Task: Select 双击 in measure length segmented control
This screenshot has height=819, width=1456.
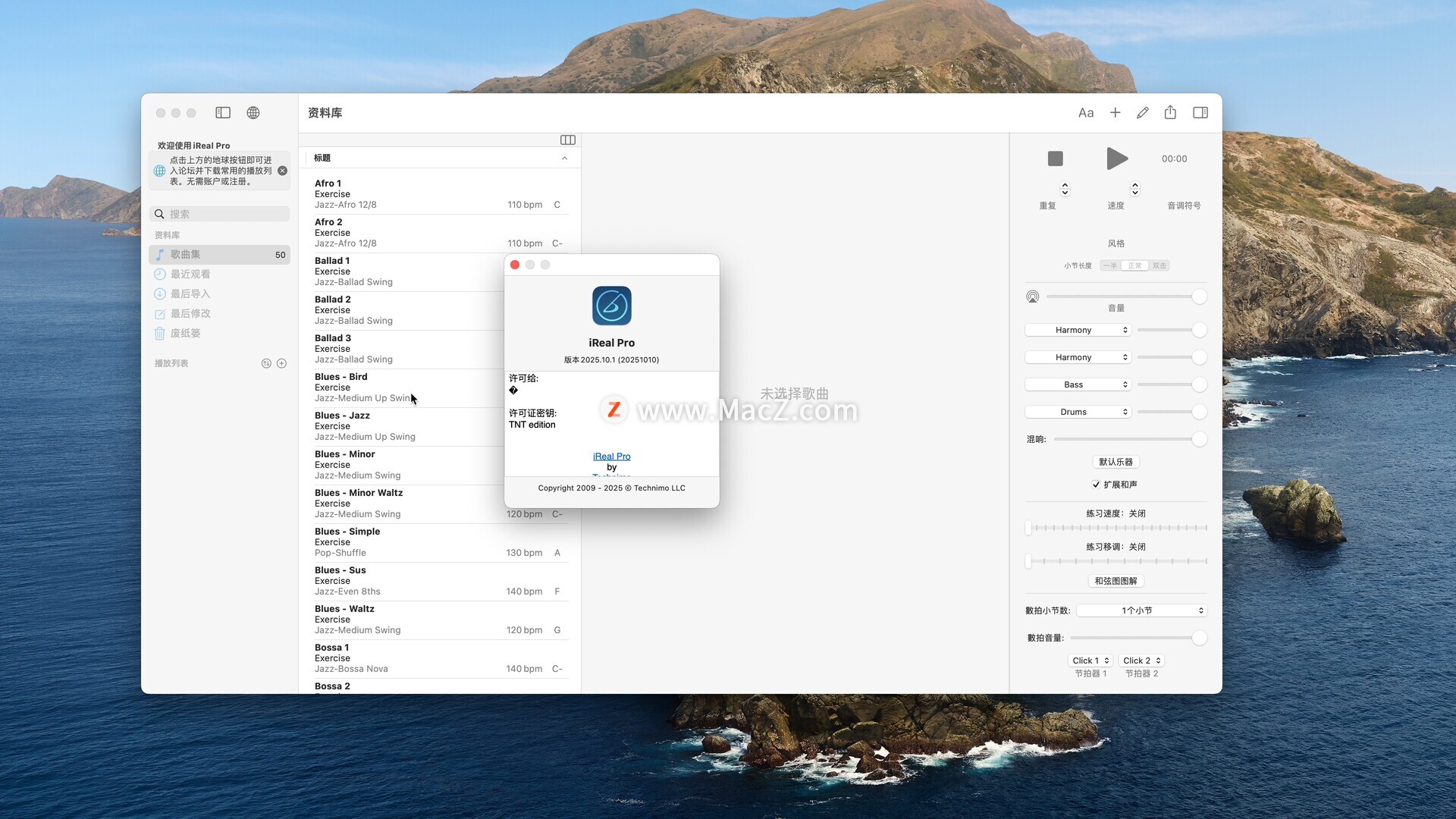Action: 1159,265
